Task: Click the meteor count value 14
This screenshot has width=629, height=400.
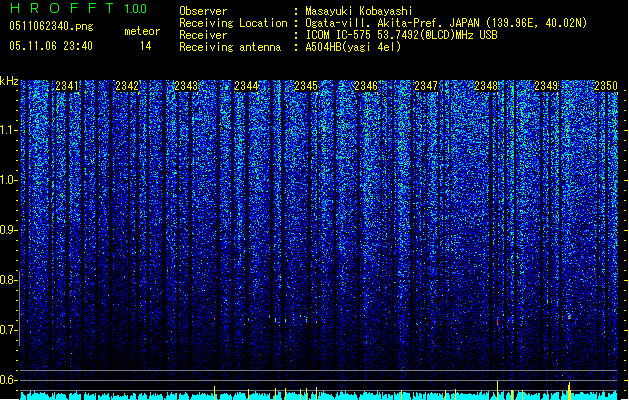Action: pos(146,46)
